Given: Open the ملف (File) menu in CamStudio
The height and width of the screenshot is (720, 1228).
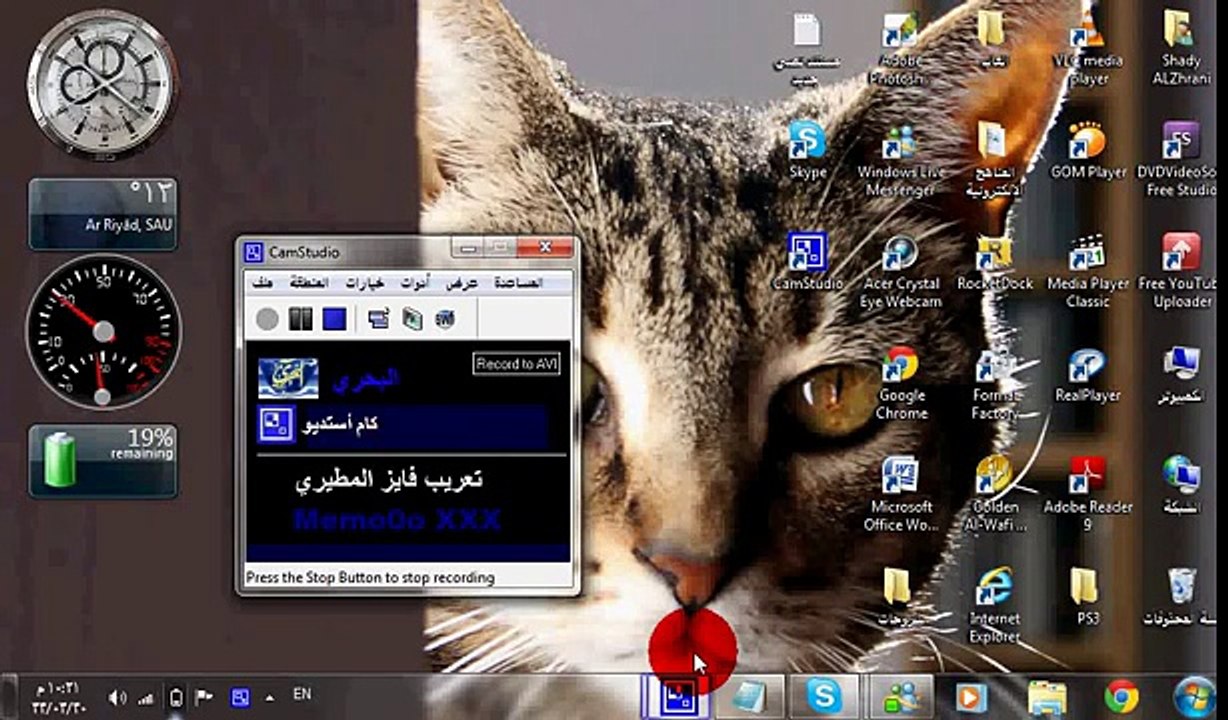Looking at the screenshot, I should (263, 283).
